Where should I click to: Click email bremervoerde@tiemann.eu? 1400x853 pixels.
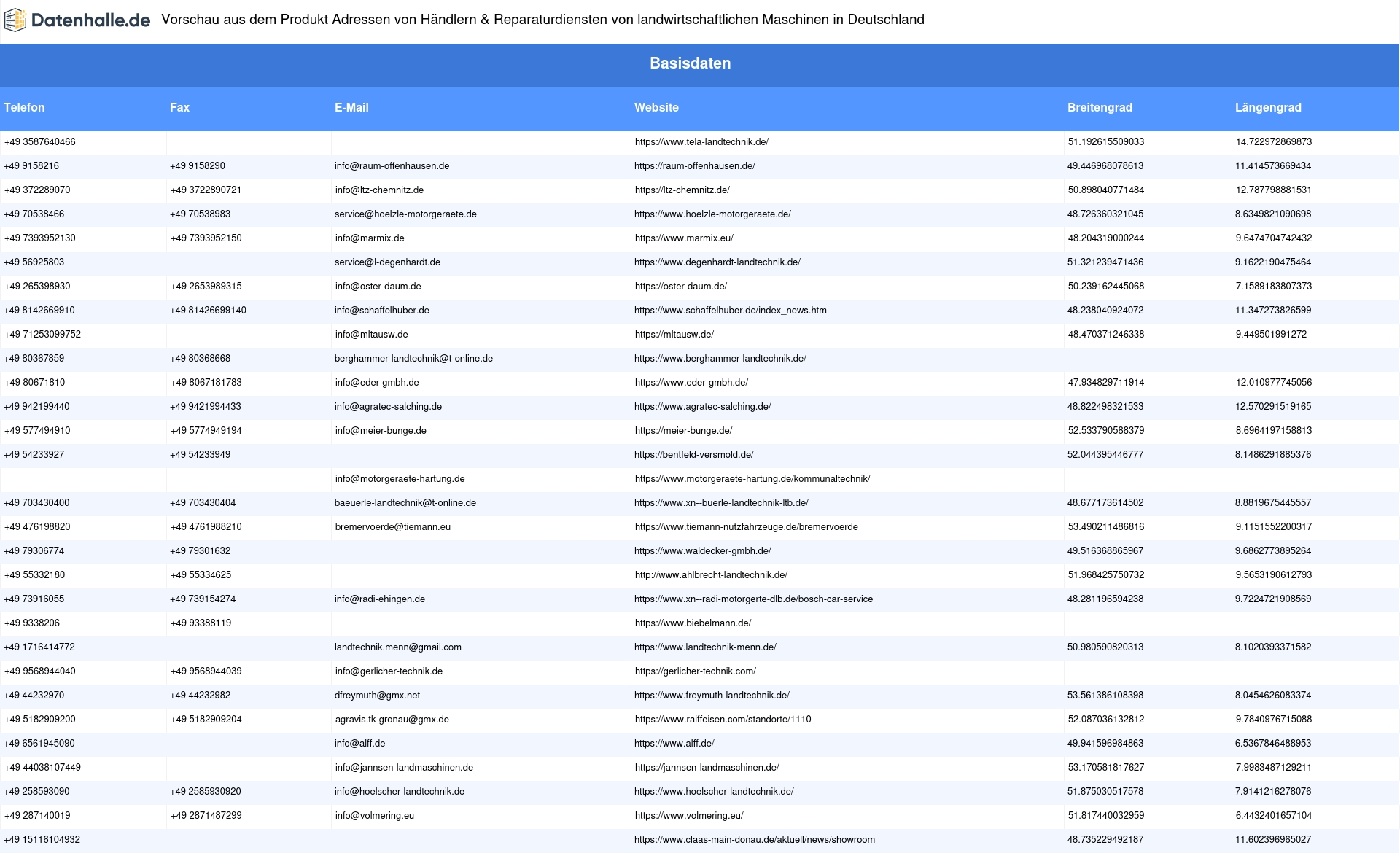(392, 527)
